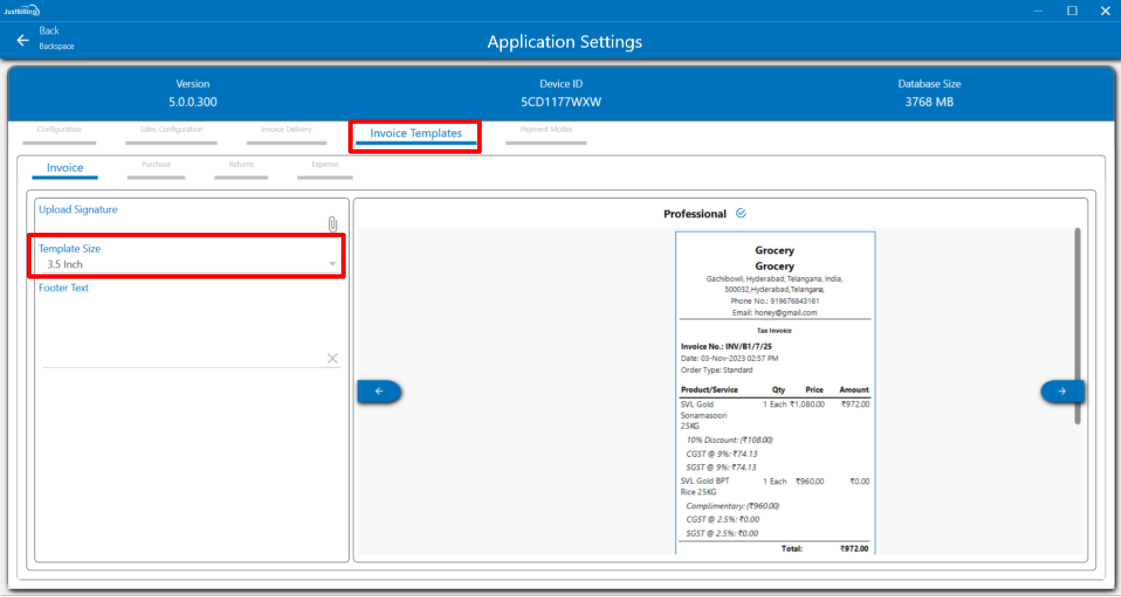1121x597 pixels.
Task: Open the Payment Modes tab
Action: (x=546, y=130)
